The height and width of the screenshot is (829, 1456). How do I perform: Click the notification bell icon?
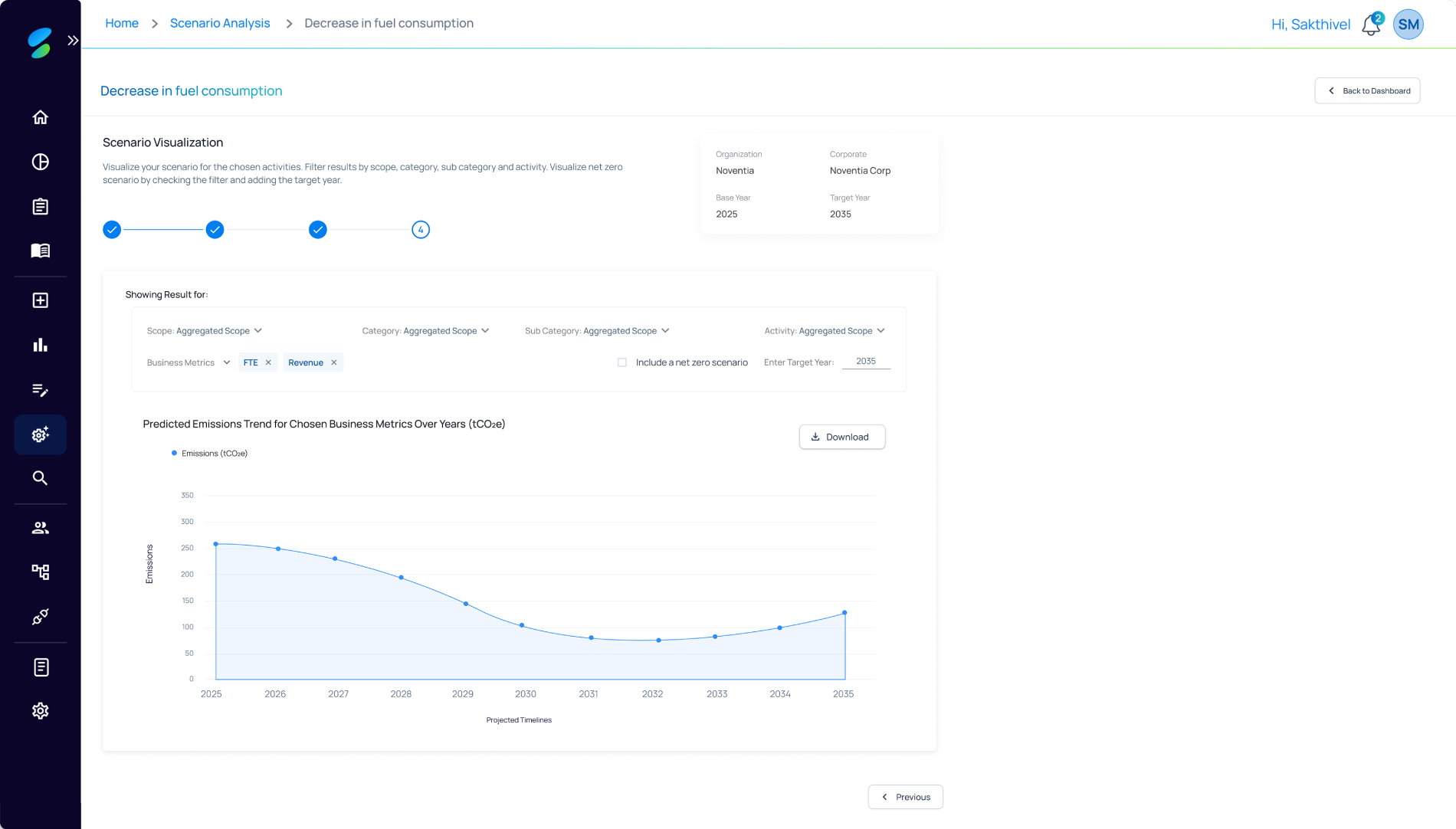click(1371, 25)
